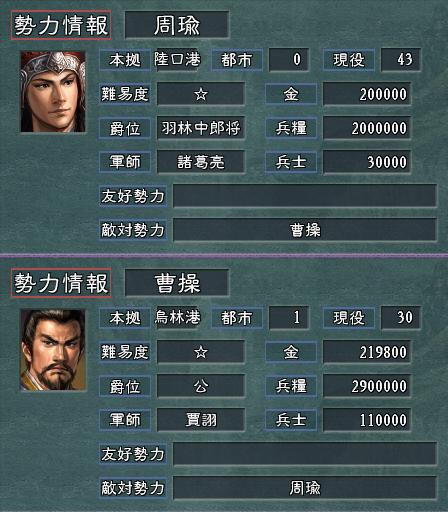Click the soldiers value 110000
The height and width of the screenshot is (512, 448).
tap(367, 420)
